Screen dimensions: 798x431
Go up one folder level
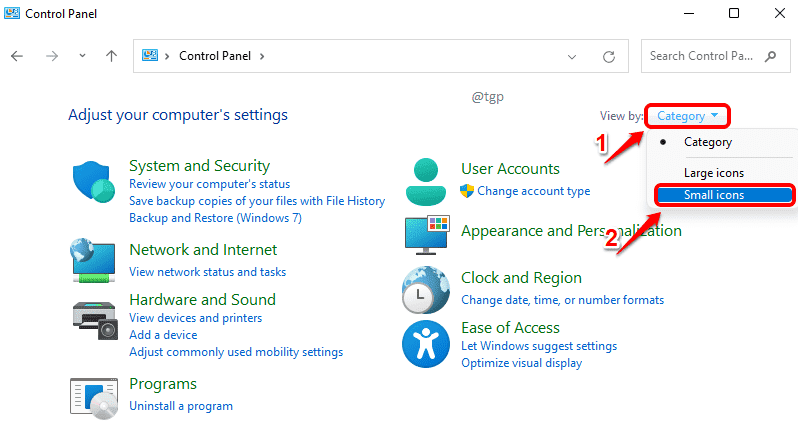112,57
